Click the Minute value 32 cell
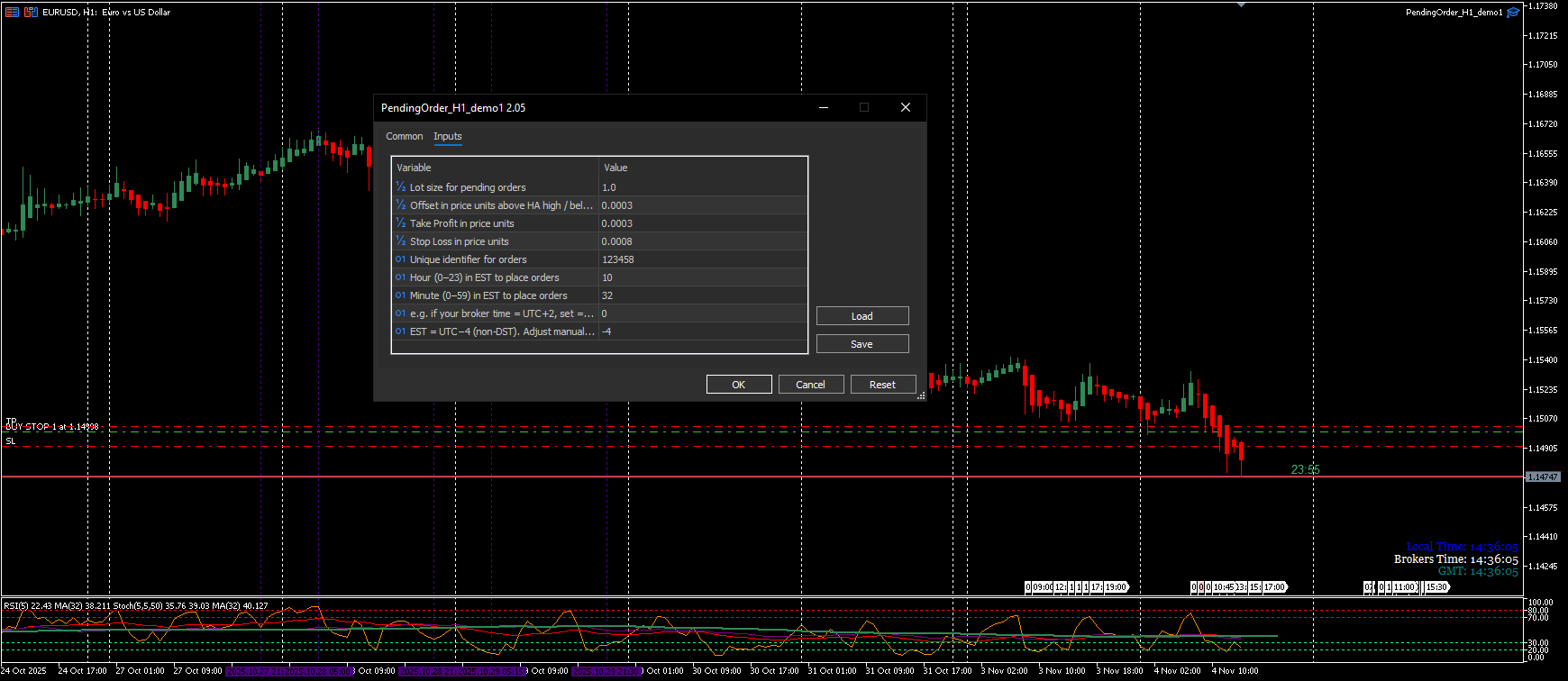 pos(701,295)
